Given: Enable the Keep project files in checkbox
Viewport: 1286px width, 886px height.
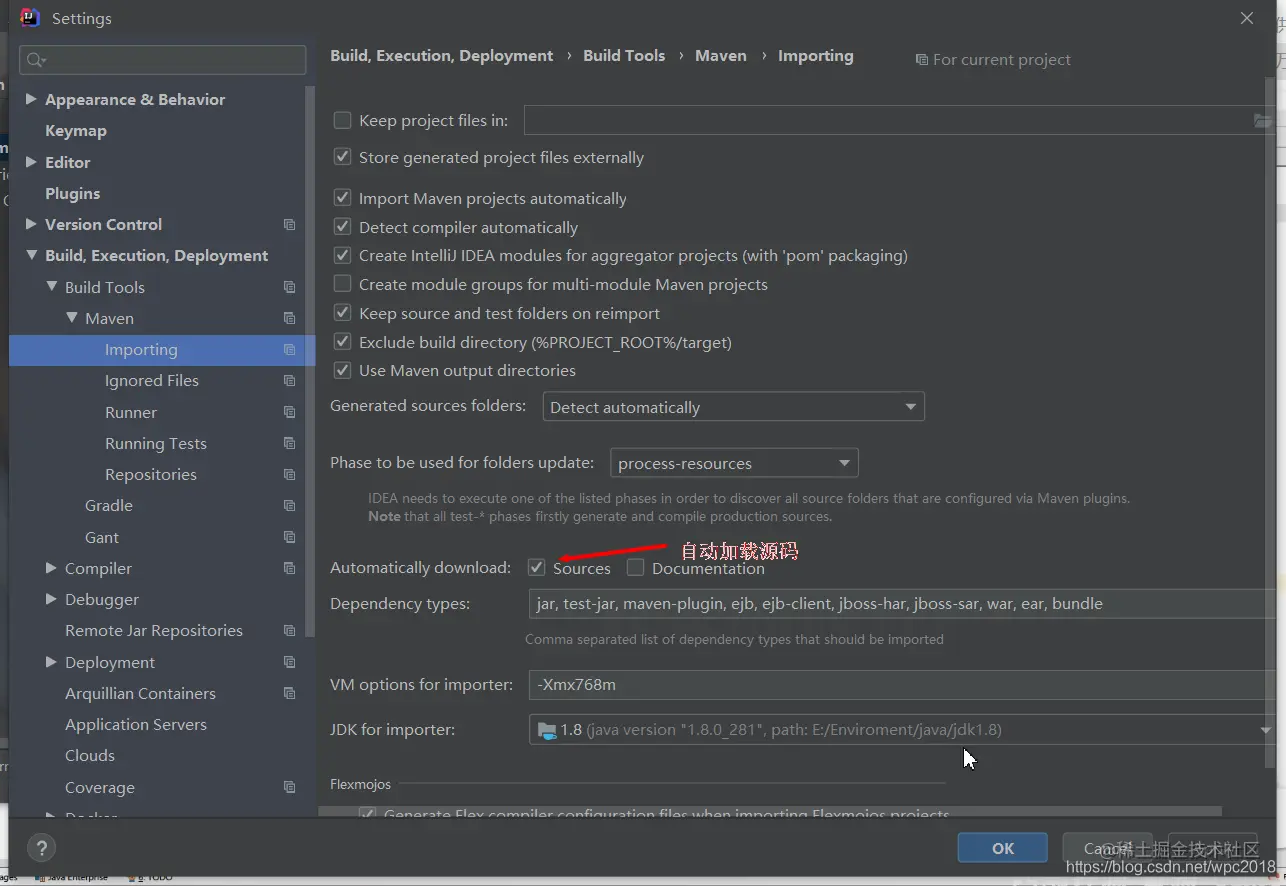Looking at the screenshot, I should [342, 120].
